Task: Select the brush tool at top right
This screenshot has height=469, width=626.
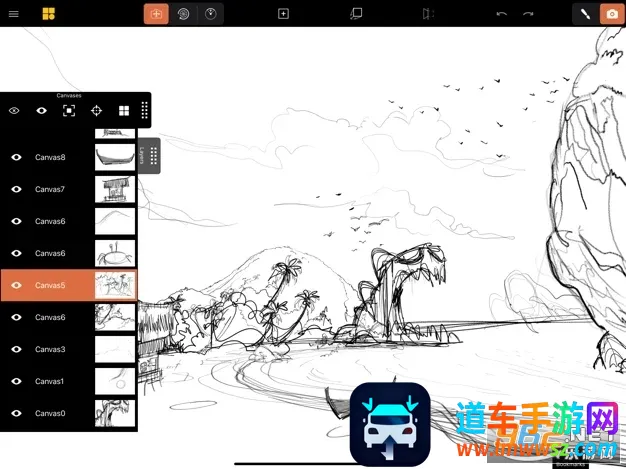Action: [x=585, y=14]
